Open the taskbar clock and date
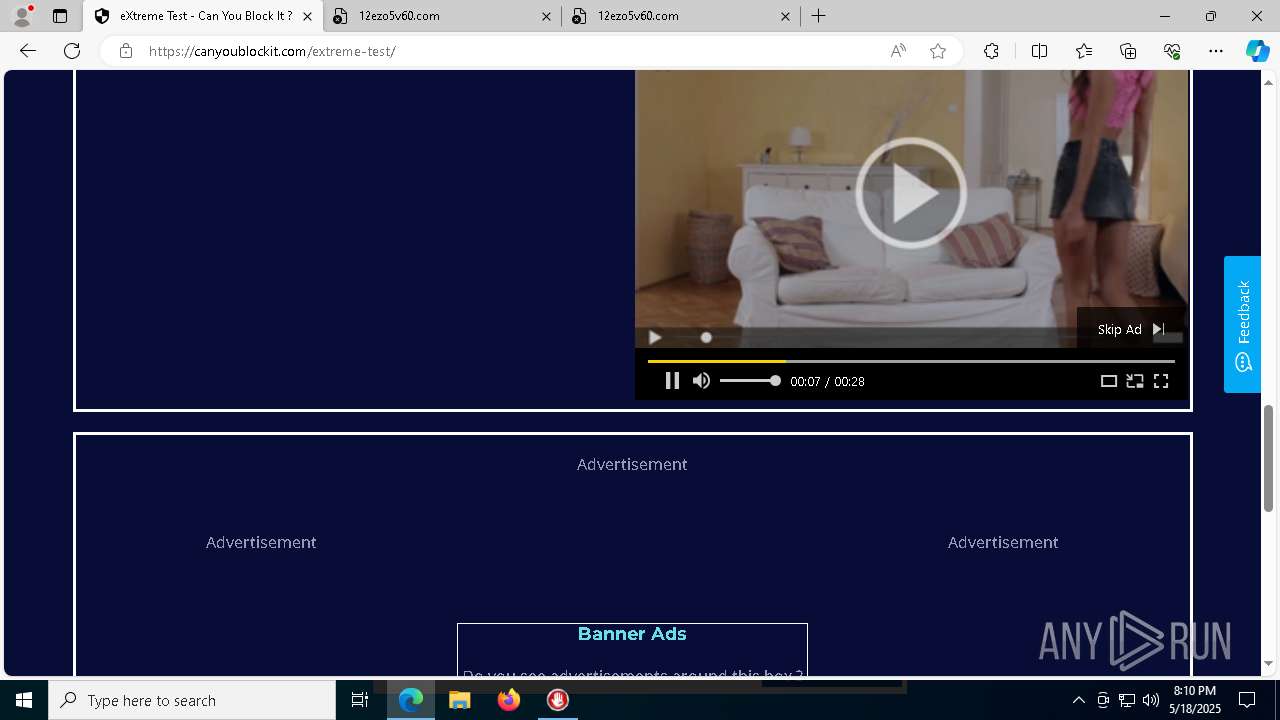 click(1197, 700)
